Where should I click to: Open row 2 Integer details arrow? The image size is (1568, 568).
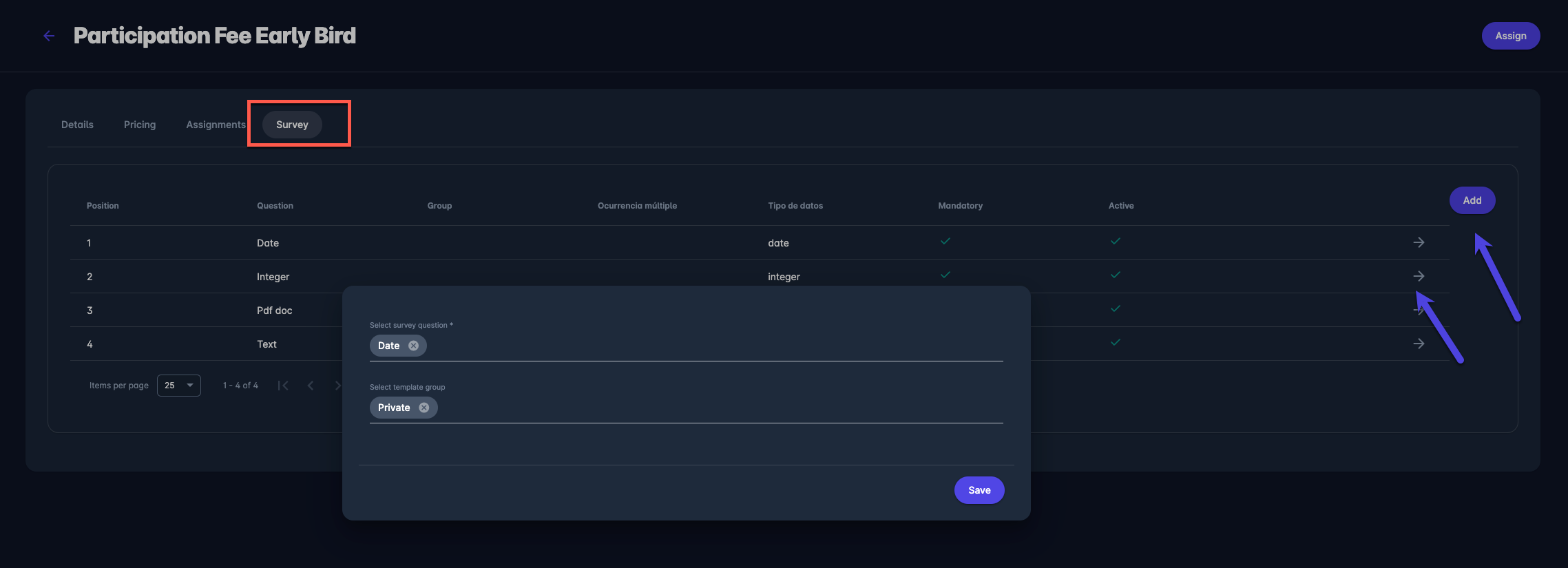(x=1419, y=276)
